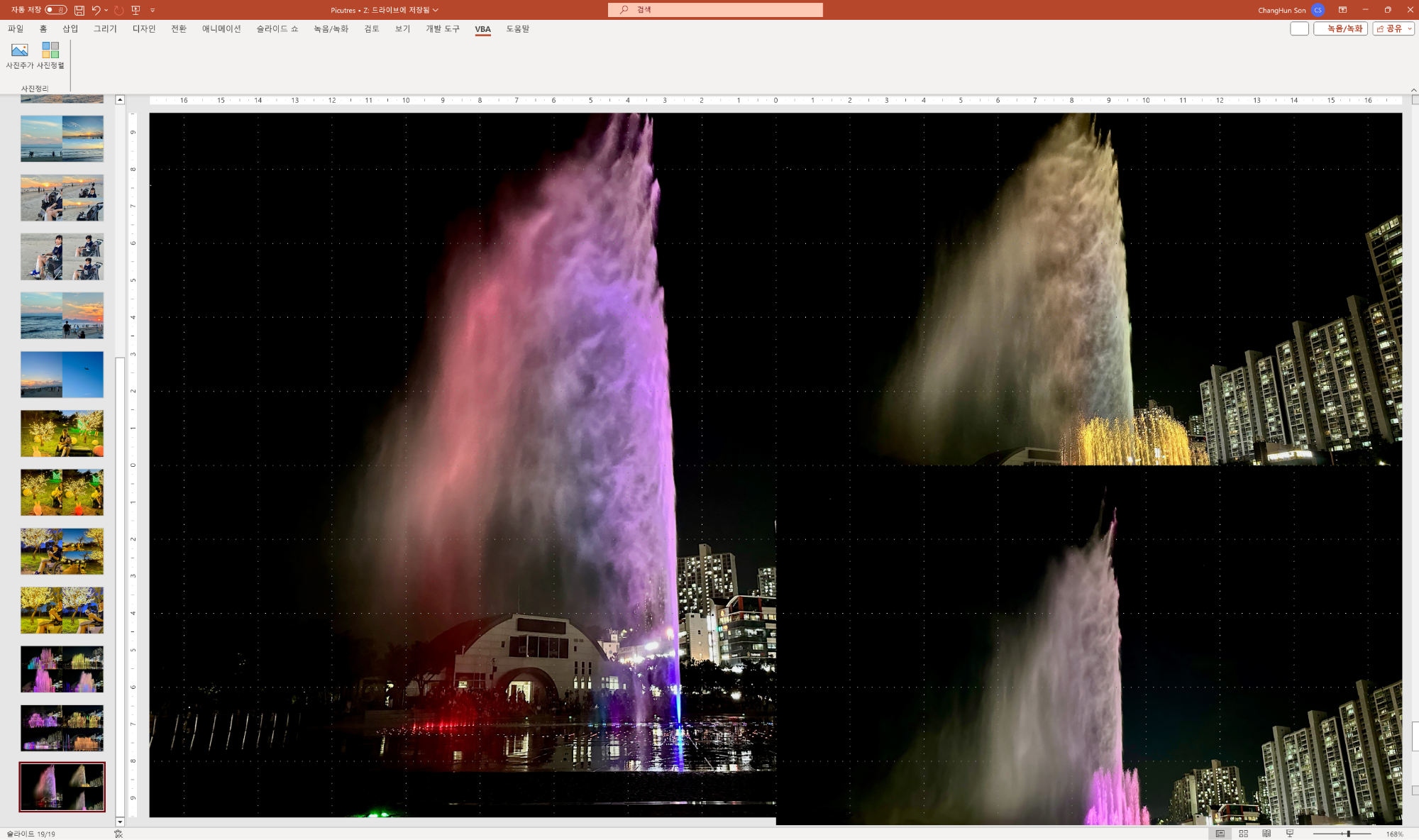Click the zoom slider in status bar
The image size is (1419, 840).
point(1348,834)
